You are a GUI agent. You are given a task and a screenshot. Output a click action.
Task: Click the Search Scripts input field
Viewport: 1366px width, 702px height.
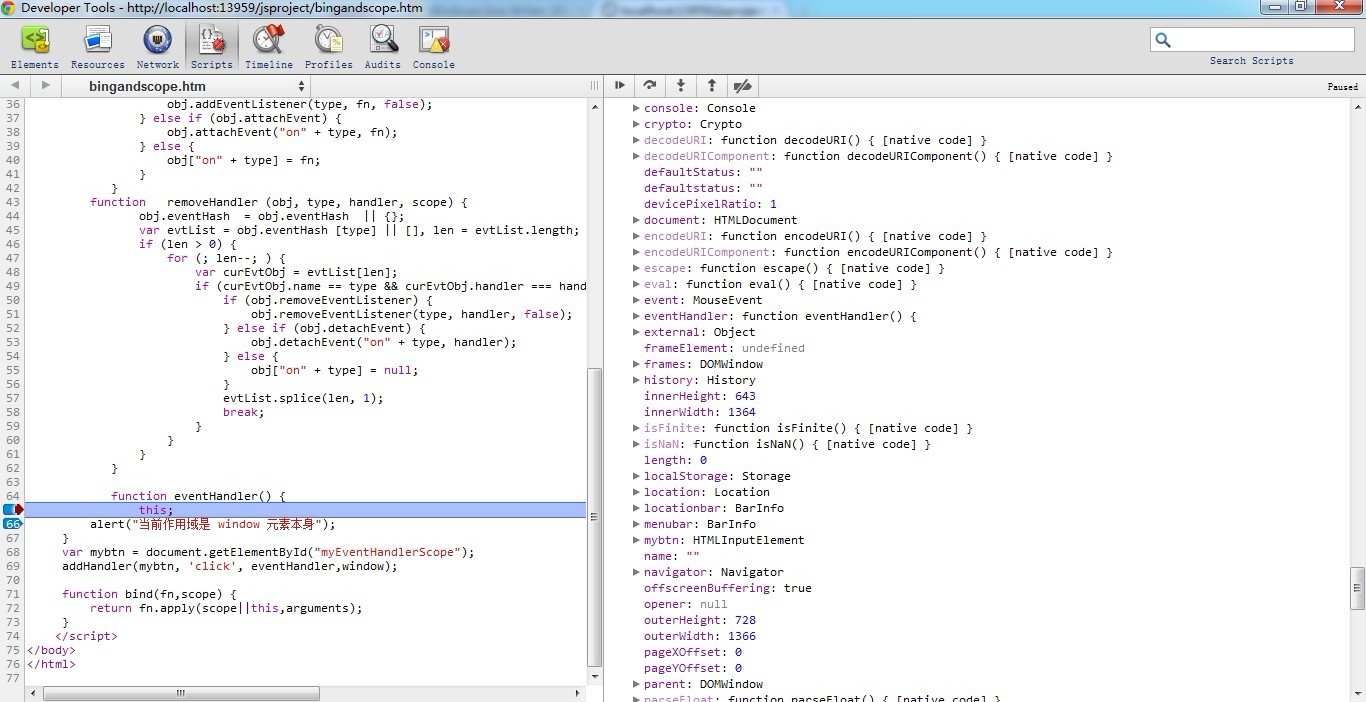click(x=1262, y=40)
